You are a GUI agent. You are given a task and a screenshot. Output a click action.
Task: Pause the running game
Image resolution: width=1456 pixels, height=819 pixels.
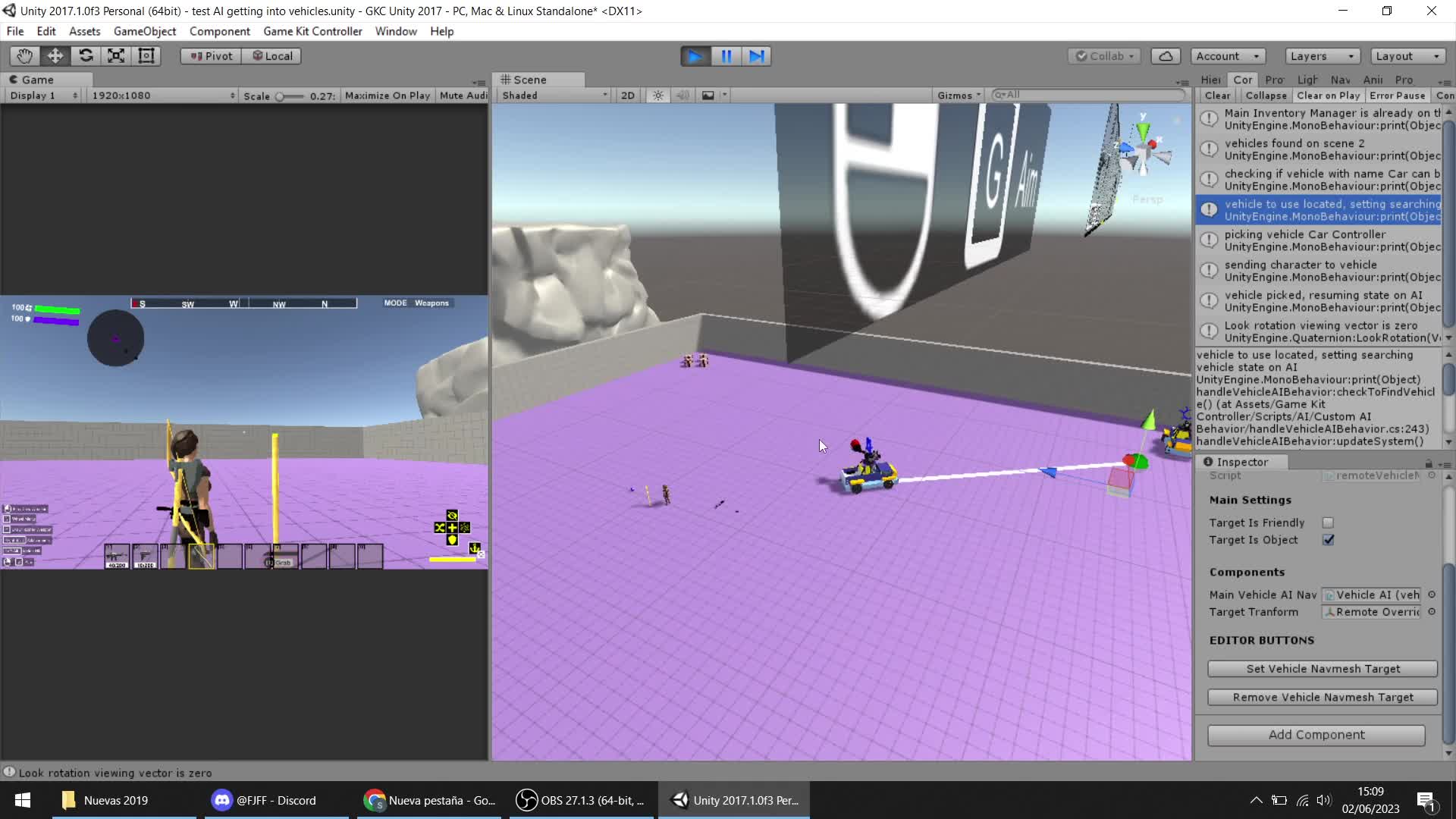point(726,56)
